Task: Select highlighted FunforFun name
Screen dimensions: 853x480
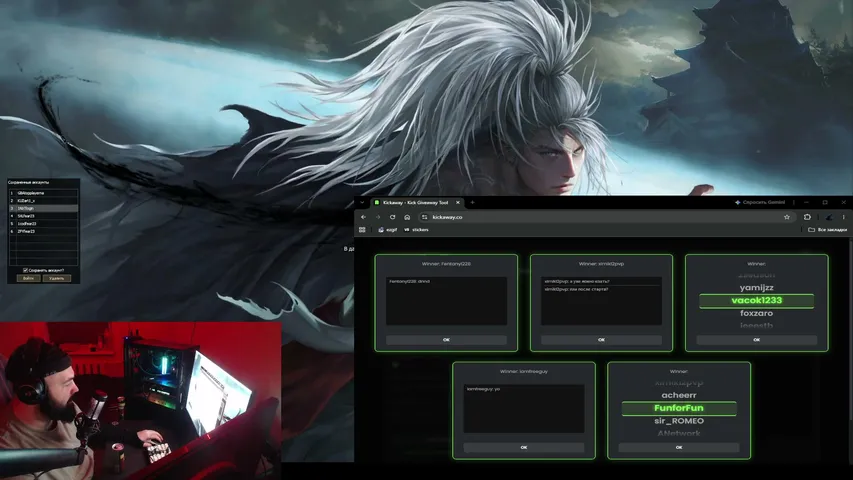Action: click(x=679, y=408)
